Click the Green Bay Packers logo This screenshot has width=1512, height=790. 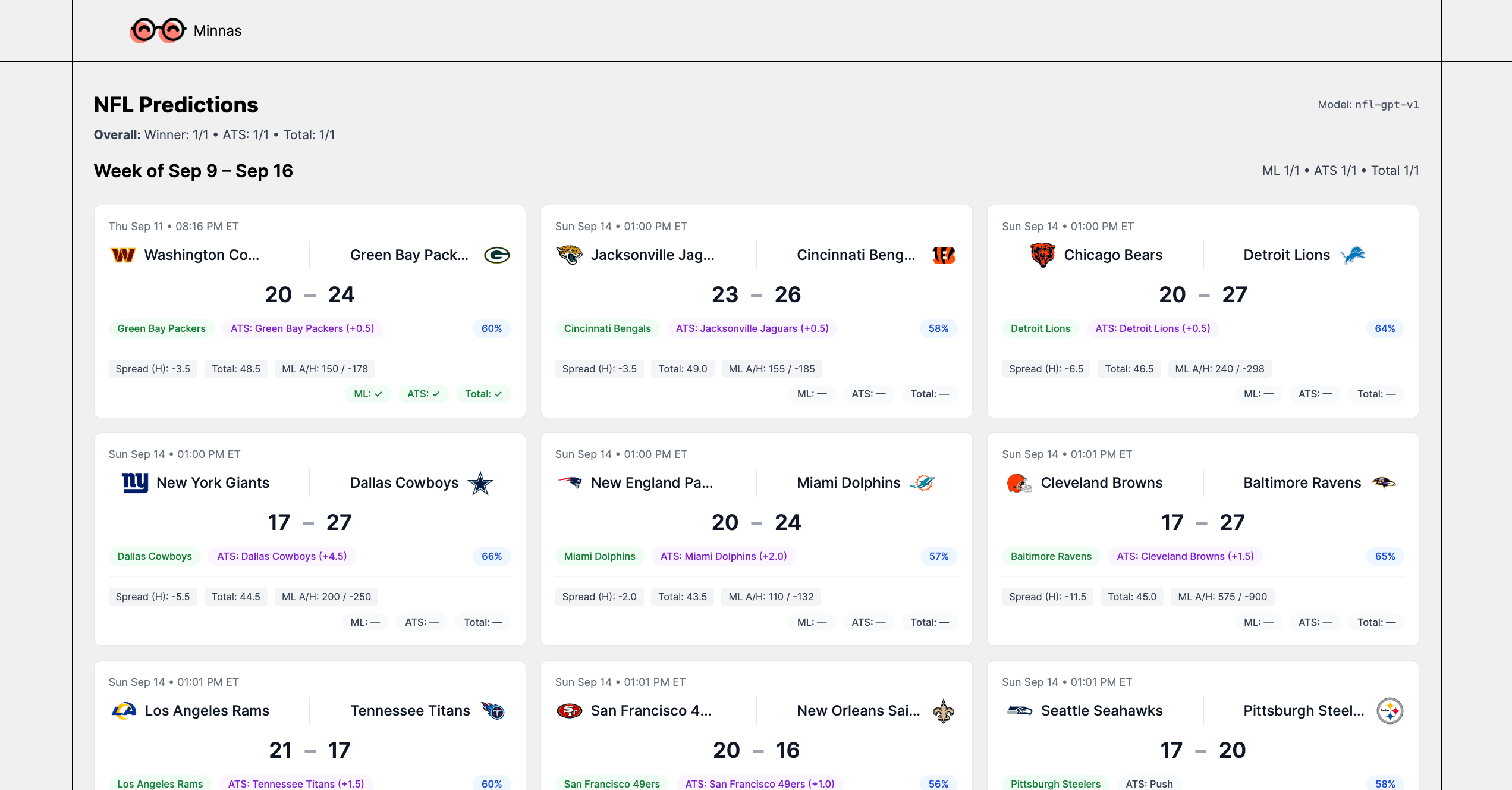click(x=497, y=255)
